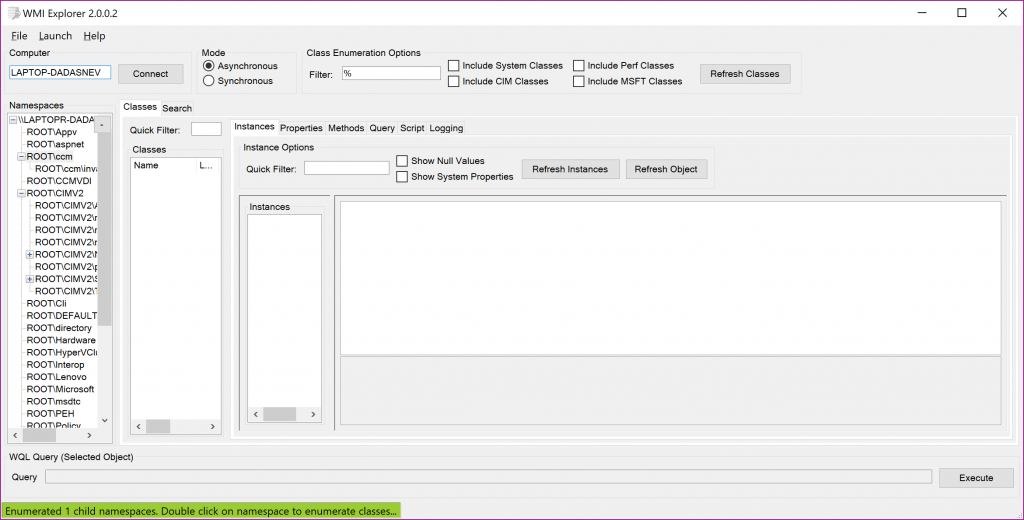Screen dimensions: 1024x520
Task: Collapse the \\LAPTOPR-DADA root node
Action: coord(13,120)
